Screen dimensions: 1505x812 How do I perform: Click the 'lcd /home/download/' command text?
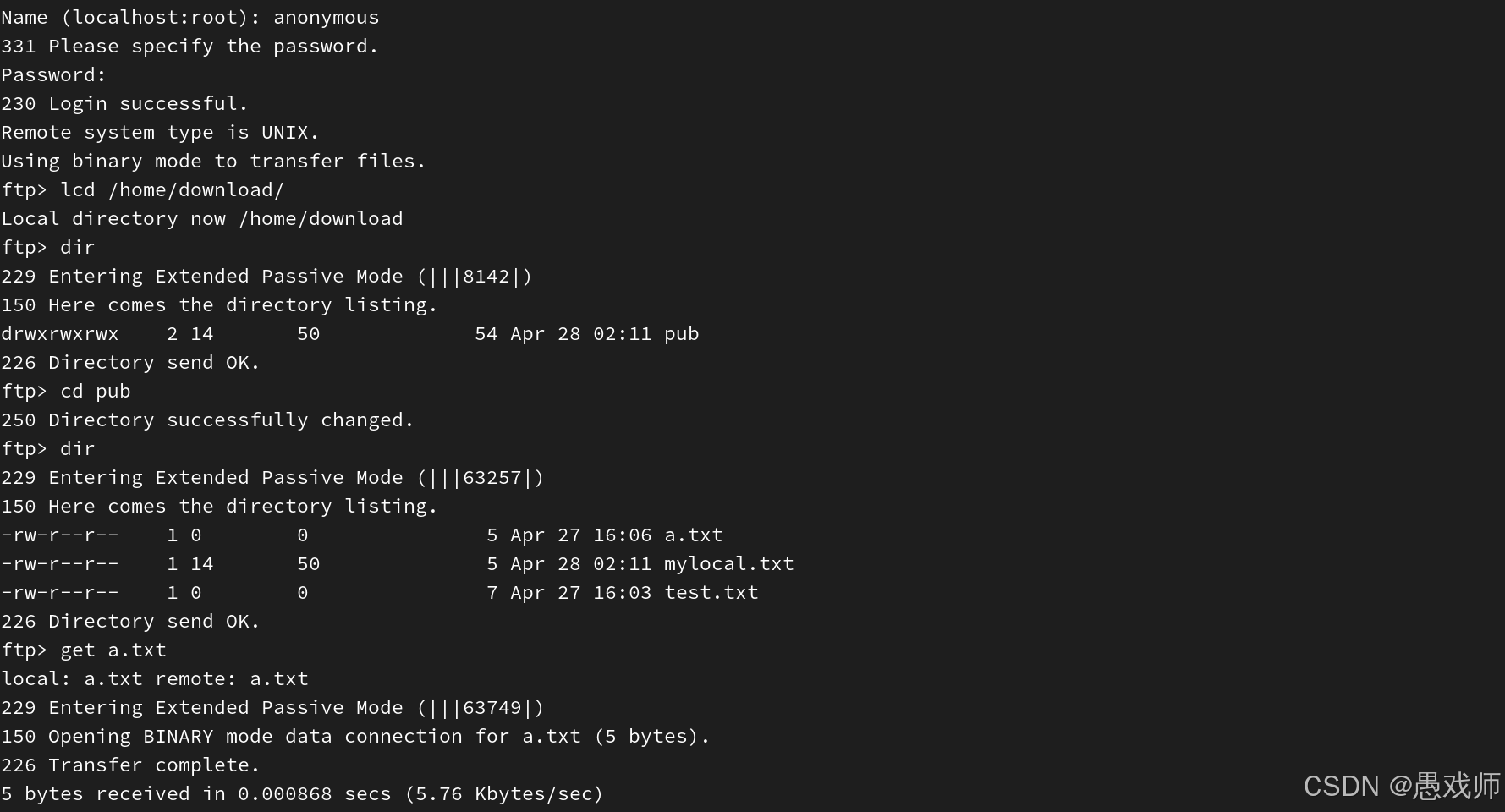pos(172,189)
